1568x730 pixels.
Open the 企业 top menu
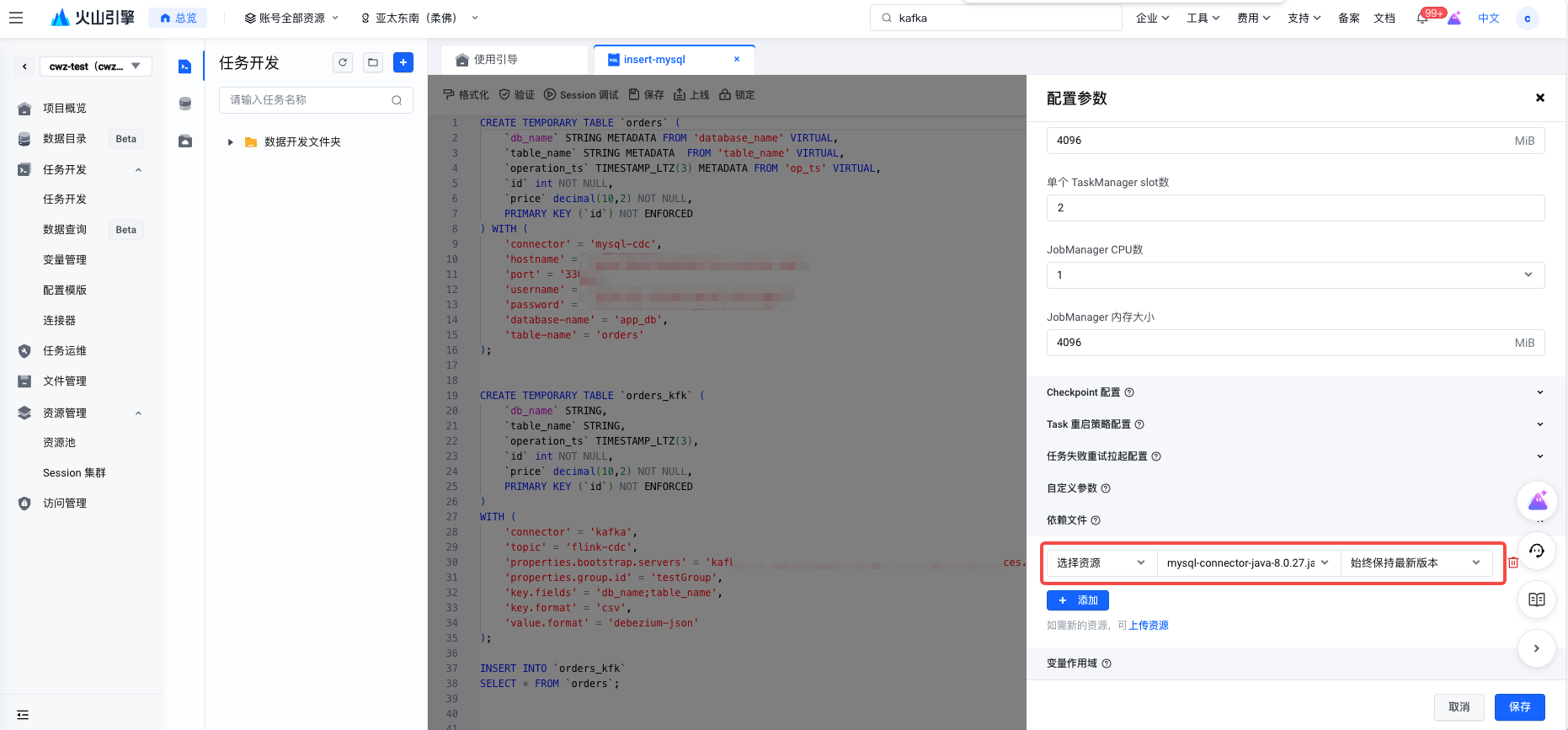(1152, 18)
